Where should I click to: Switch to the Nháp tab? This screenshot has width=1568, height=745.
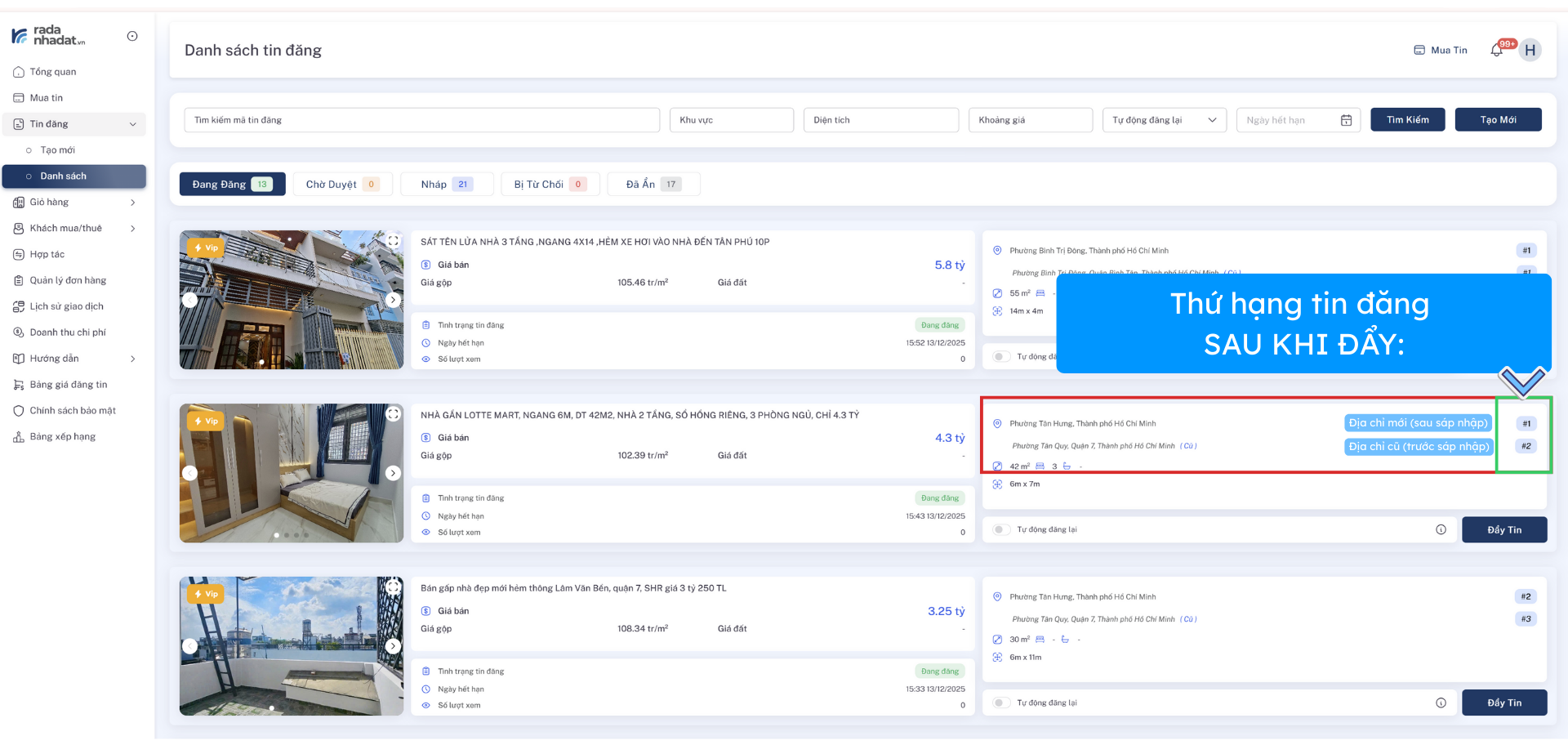tap(446, 185)
